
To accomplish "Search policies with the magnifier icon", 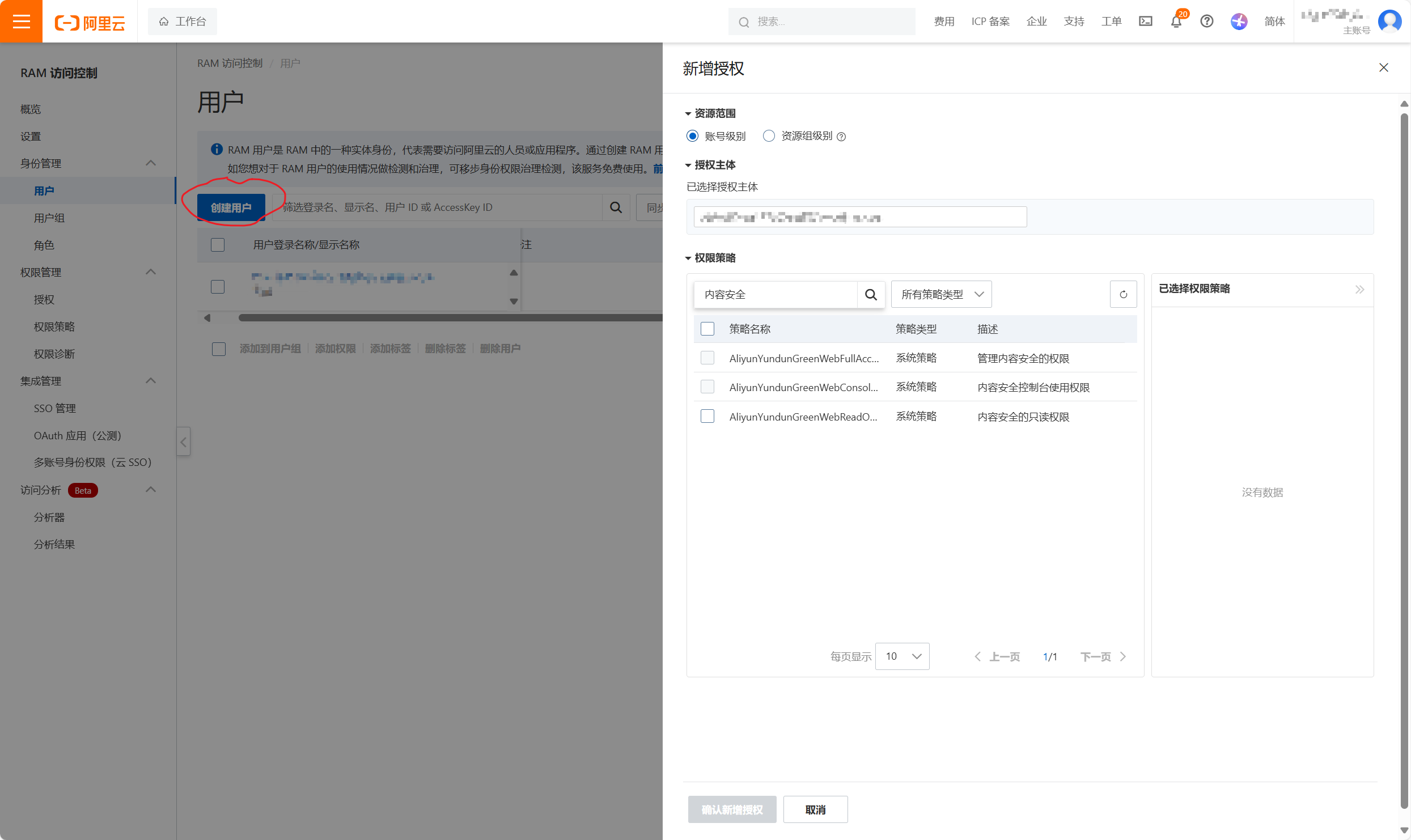I will pos(871,294).
